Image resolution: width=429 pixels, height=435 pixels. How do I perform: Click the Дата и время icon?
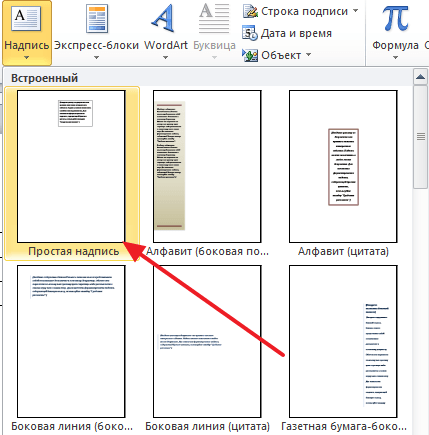click(250, 33)
